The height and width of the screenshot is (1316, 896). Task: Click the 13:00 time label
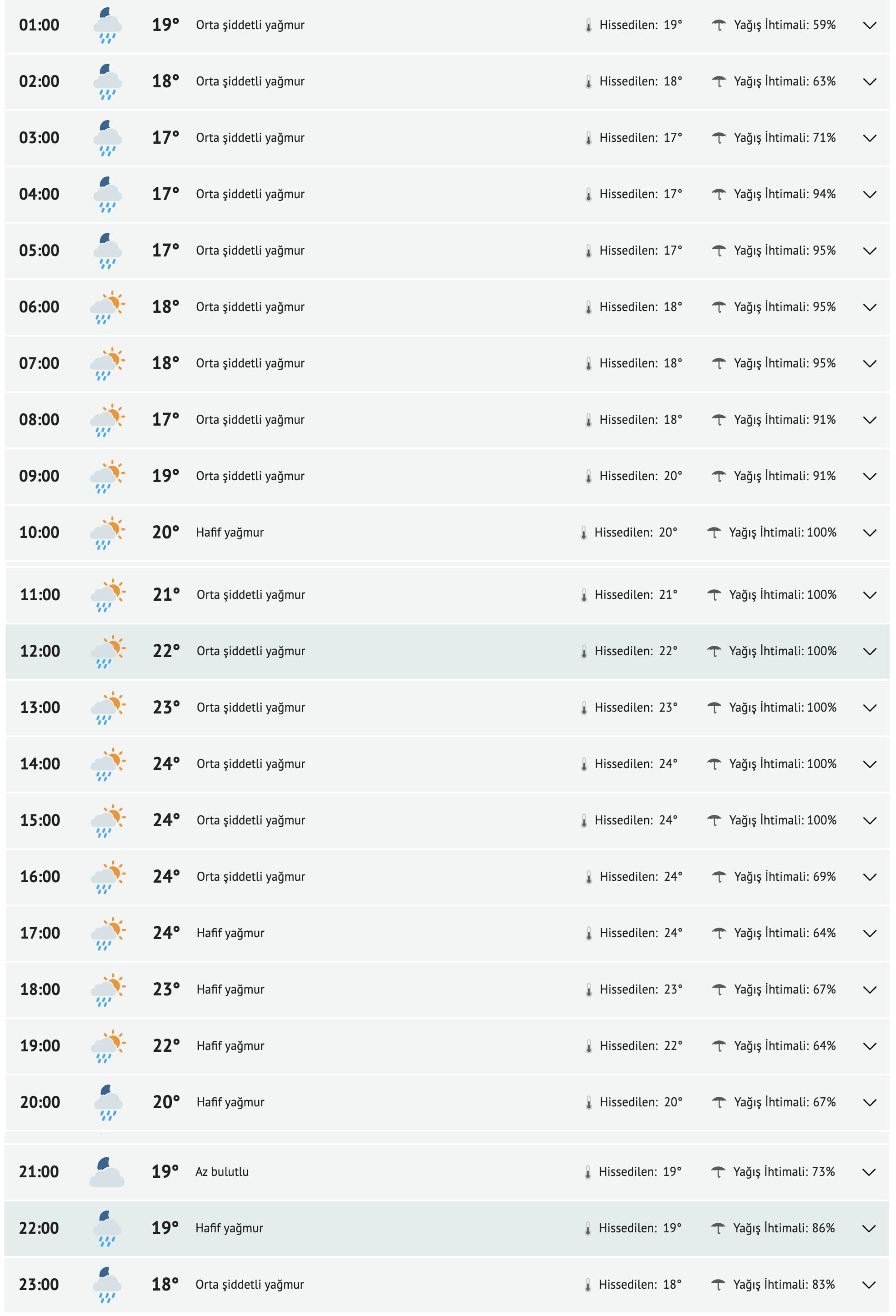(40, 708)
